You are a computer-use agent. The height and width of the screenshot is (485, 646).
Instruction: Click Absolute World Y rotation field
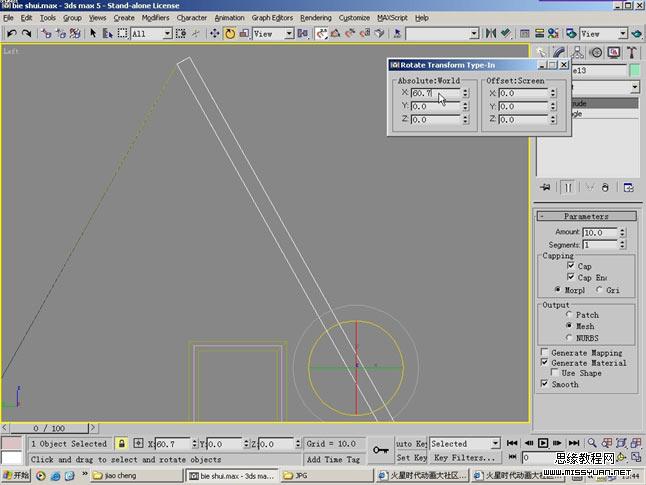[435, 106]
